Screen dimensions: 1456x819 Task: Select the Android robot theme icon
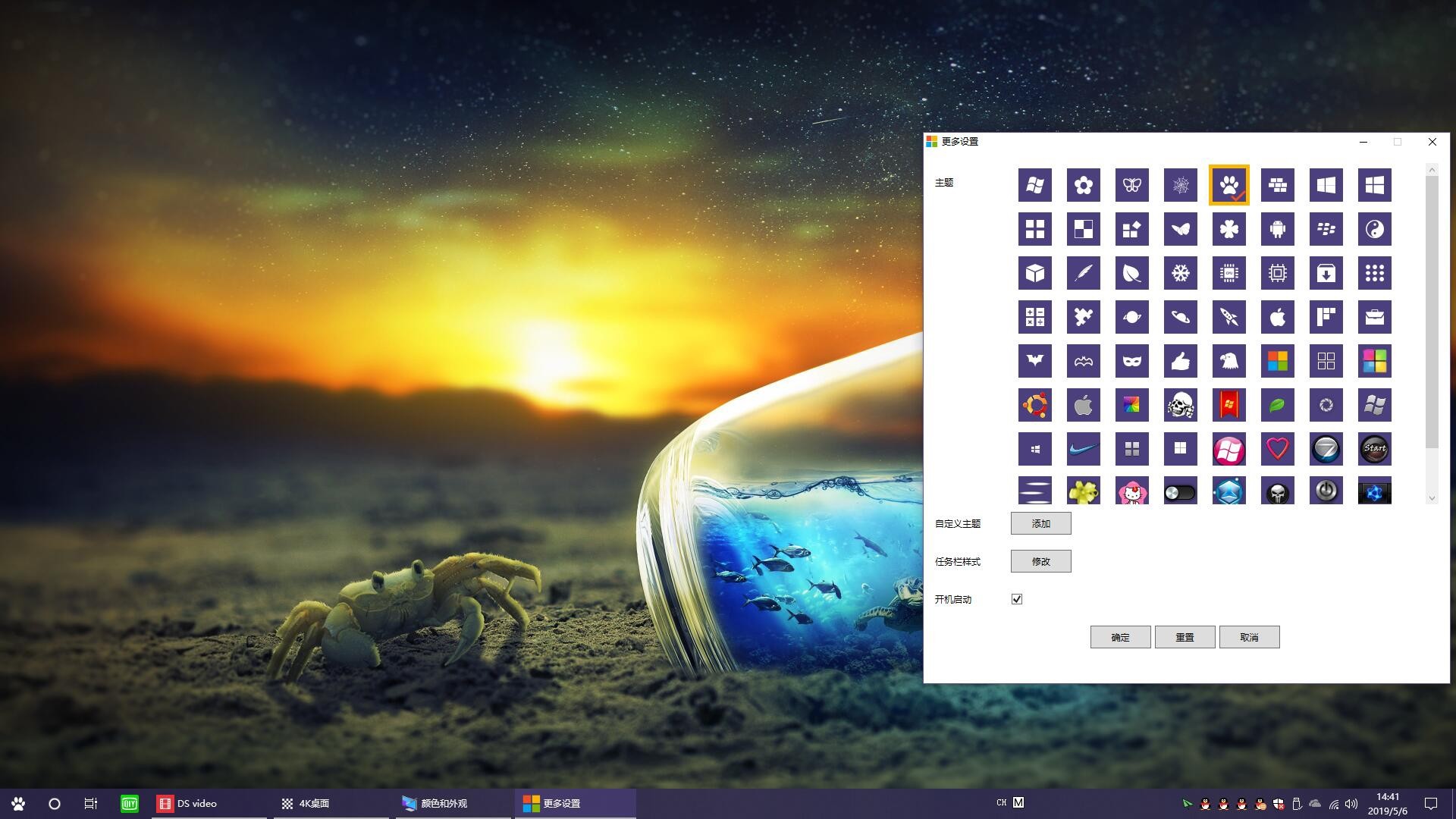click(x=1277, y=228)
